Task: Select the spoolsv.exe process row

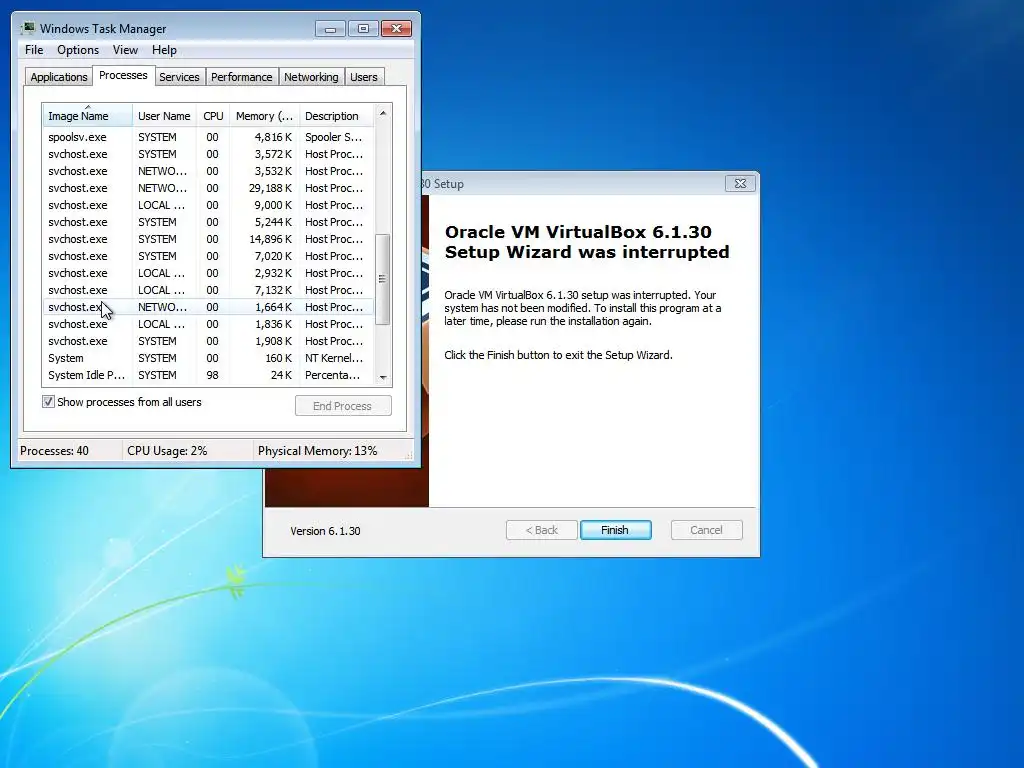Action: 208,137
